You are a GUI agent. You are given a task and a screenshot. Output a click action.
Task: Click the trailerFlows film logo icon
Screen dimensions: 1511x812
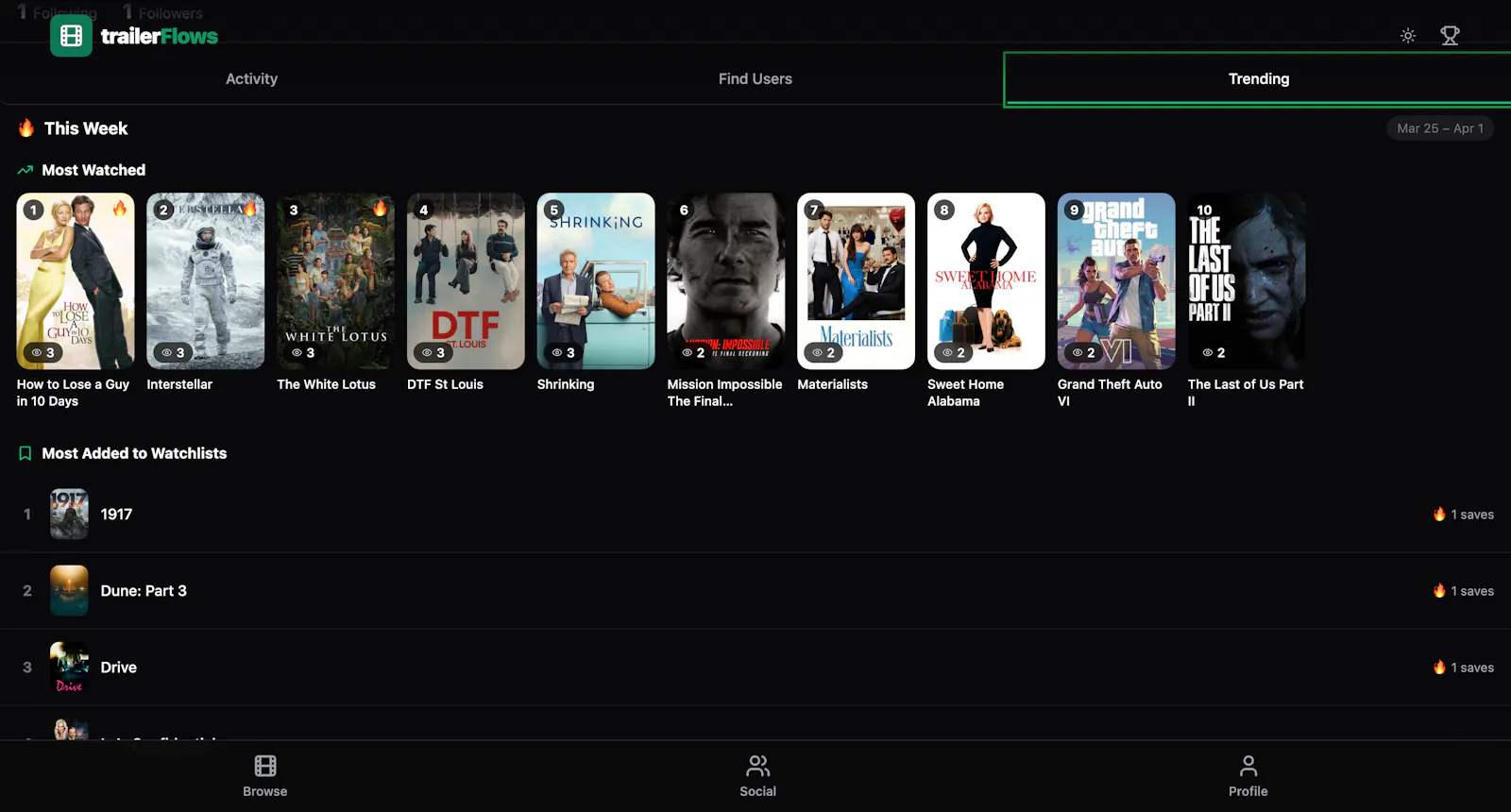click(x=71, y=36)
